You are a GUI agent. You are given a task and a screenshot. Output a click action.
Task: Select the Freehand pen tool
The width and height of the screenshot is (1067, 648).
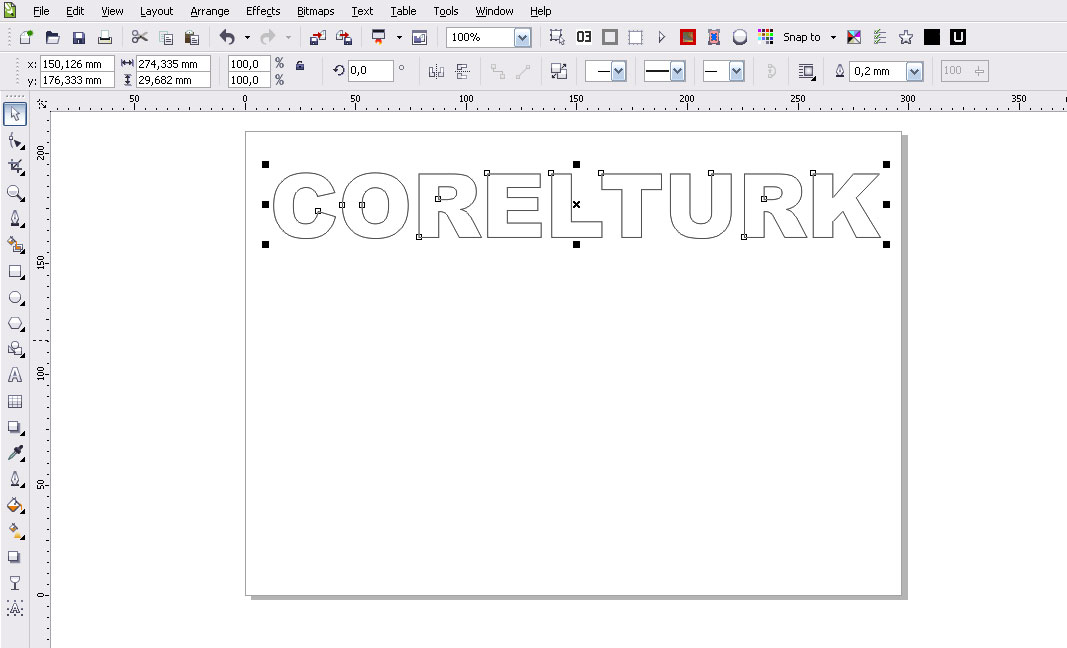pyautogui.click(x=15, y=219)
